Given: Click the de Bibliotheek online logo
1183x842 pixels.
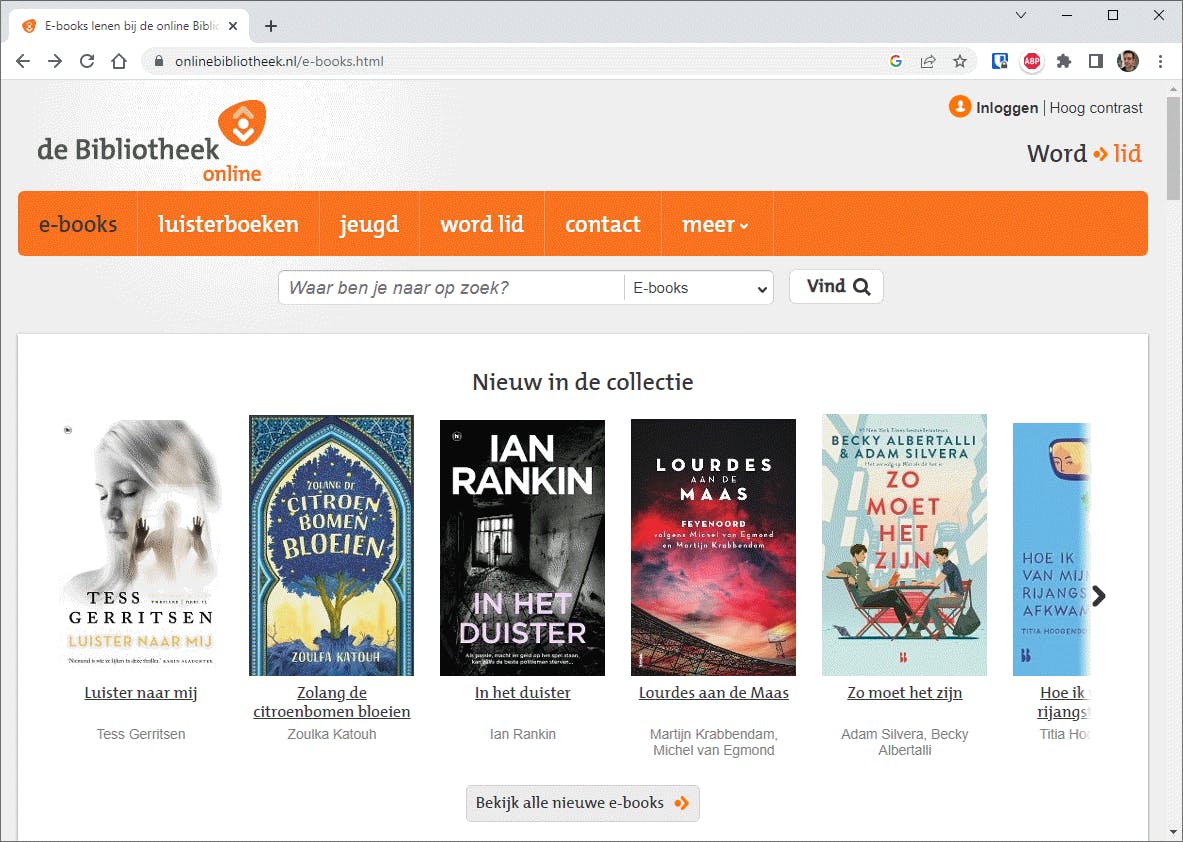Looking at the screenshot, I should (x=152, y=142).
